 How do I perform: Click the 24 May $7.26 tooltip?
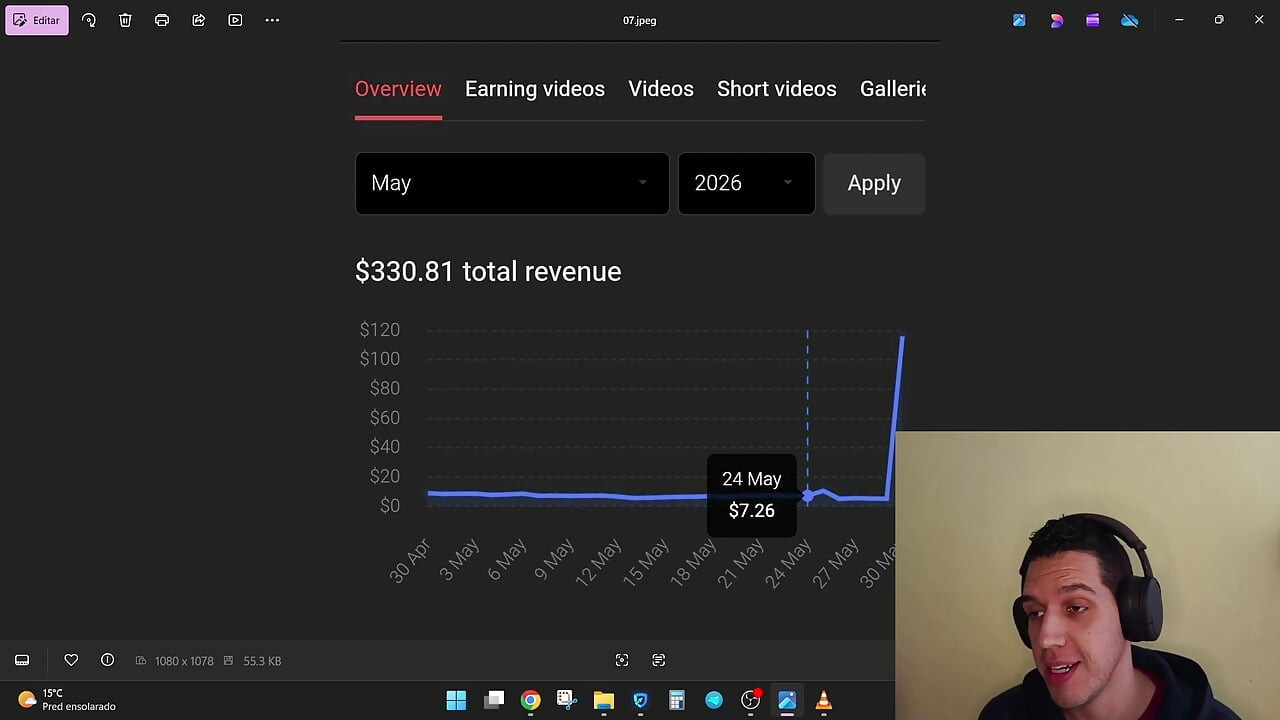click(x=752, y=495)
